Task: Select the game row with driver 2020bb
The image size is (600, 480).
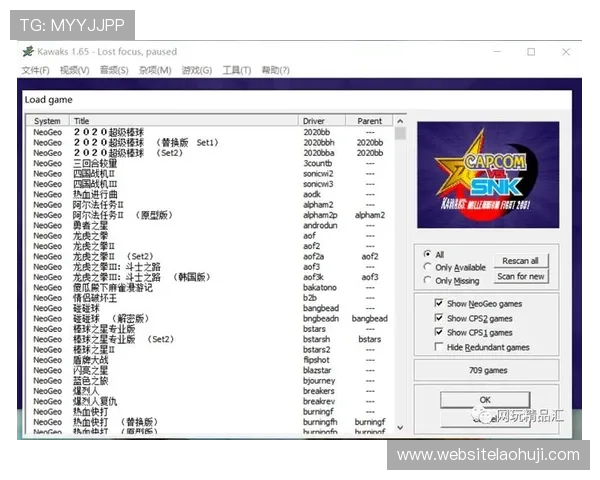Action: 210,132
